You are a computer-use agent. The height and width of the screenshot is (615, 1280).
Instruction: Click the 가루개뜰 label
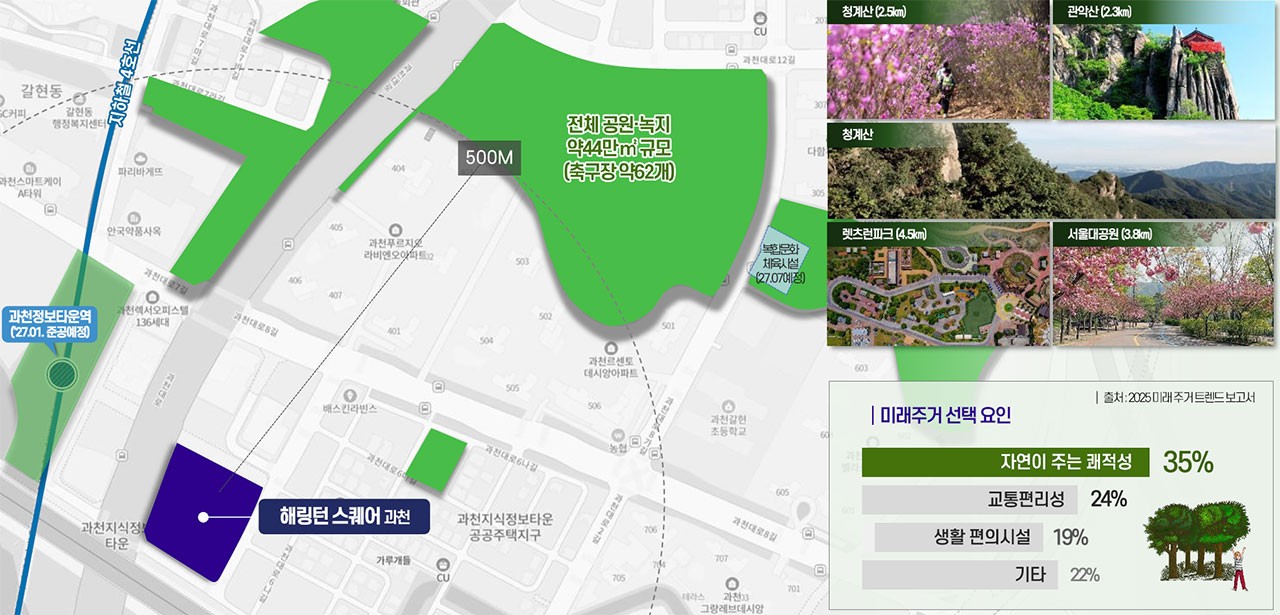click(394, 560)
